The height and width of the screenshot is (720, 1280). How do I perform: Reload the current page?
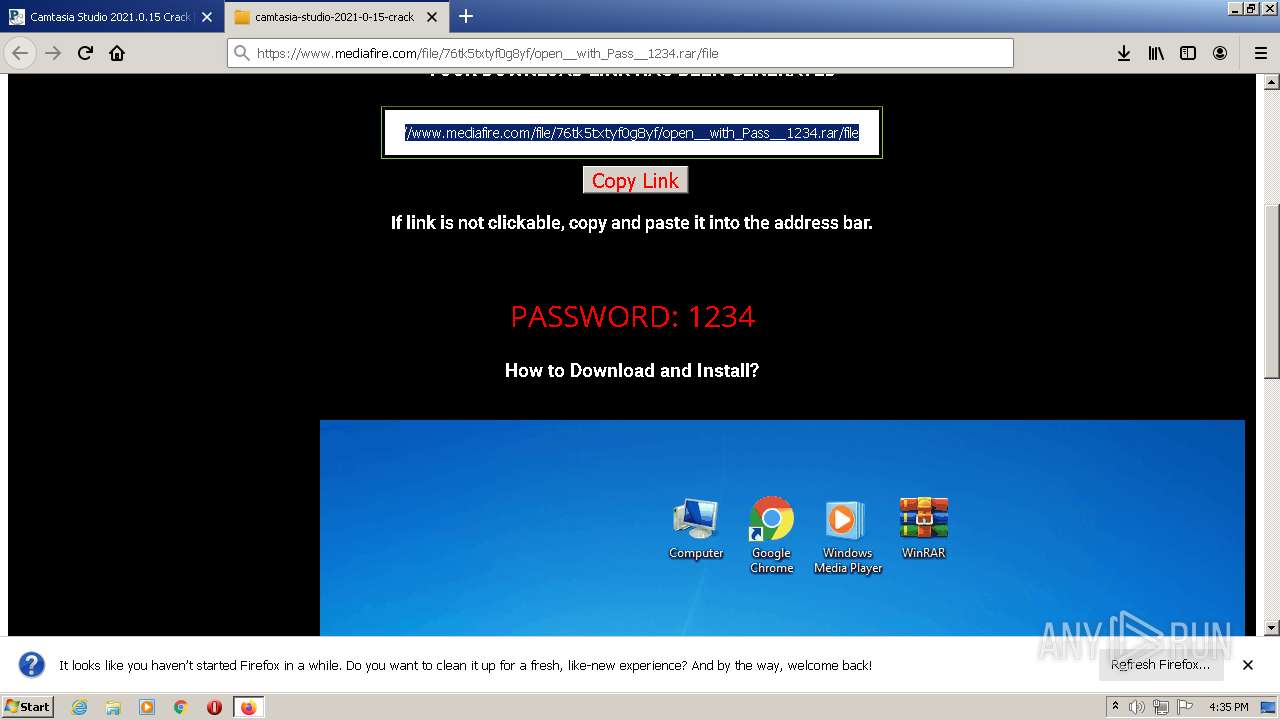(x=85, y=53)
